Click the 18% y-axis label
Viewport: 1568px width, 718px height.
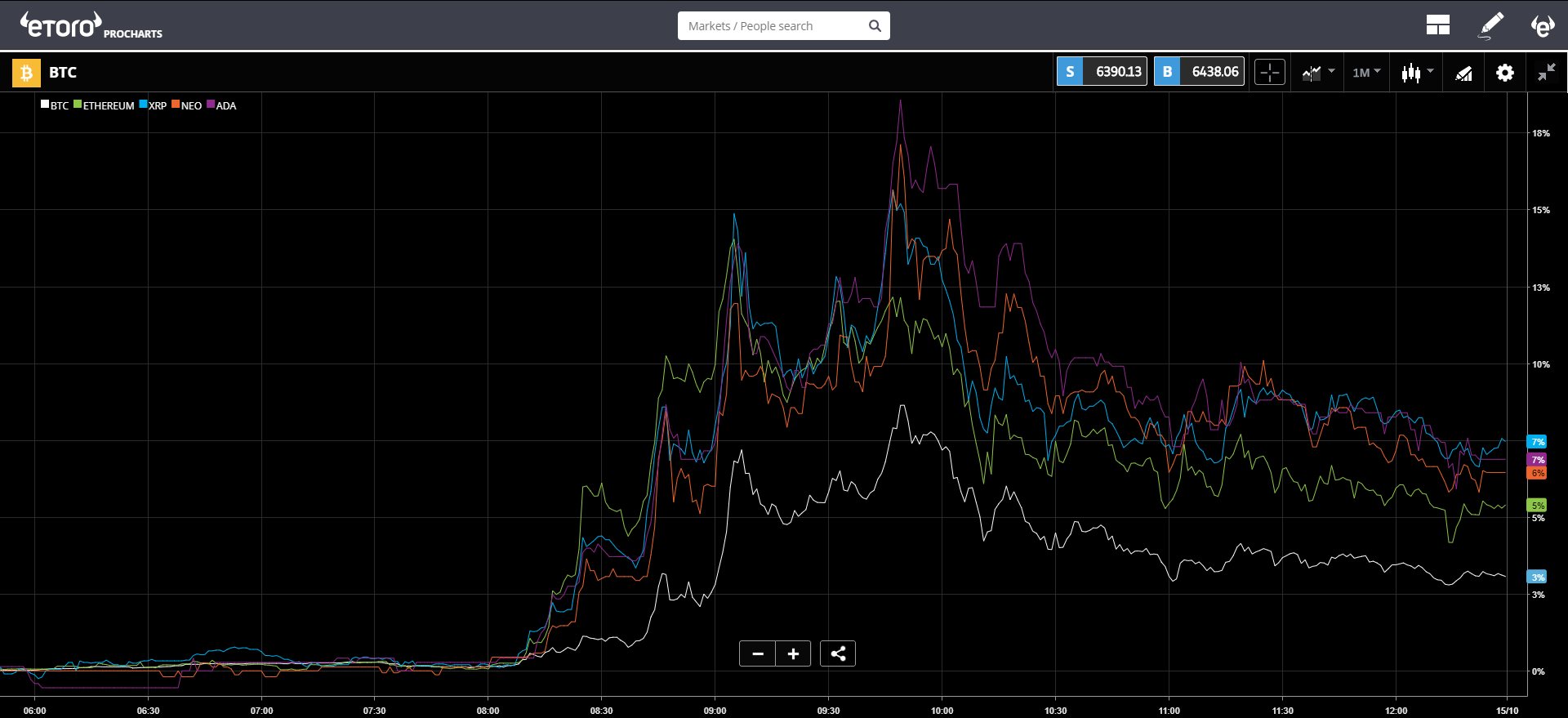(x=1540, y=133)
